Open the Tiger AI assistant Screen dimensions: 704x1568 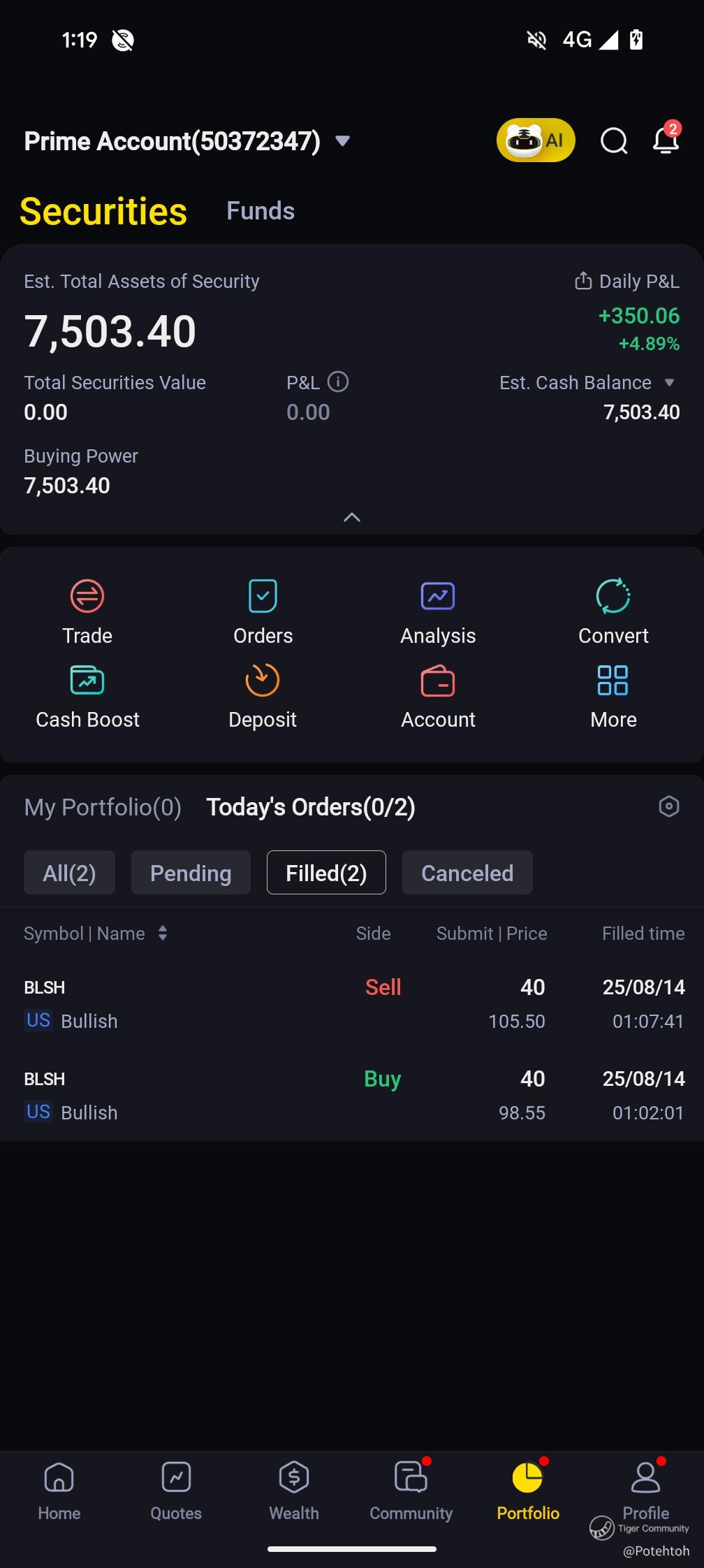click(x=536, y=140)
